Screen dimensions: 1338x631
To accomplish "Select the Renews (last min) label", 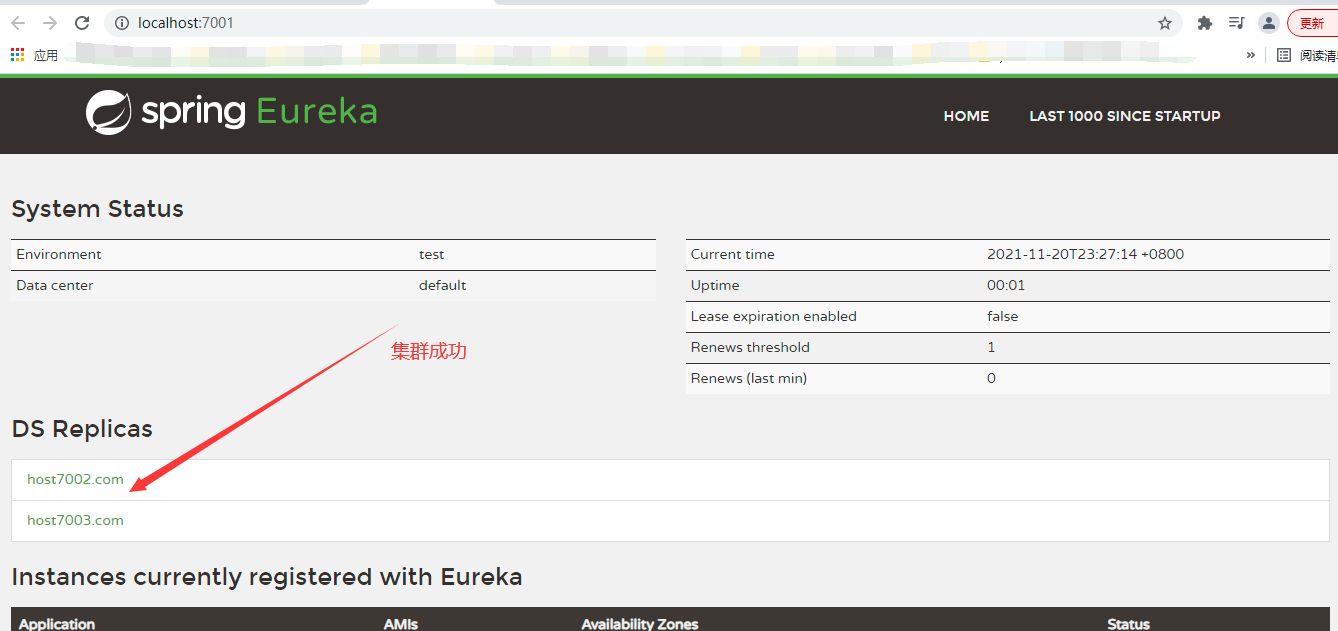I will point(749,378).
